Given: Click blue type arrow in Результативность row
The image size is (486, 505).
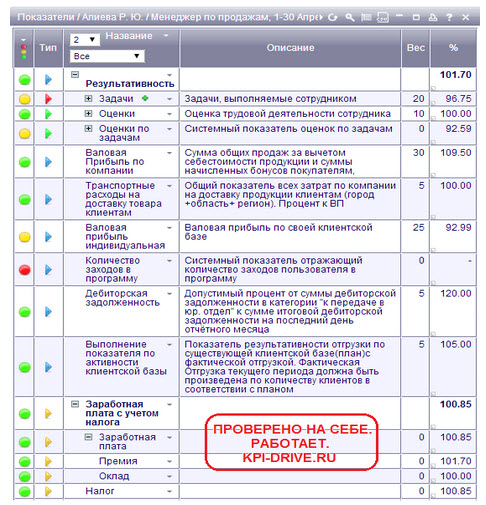Looking at the screenshot, I should [48, 80].
